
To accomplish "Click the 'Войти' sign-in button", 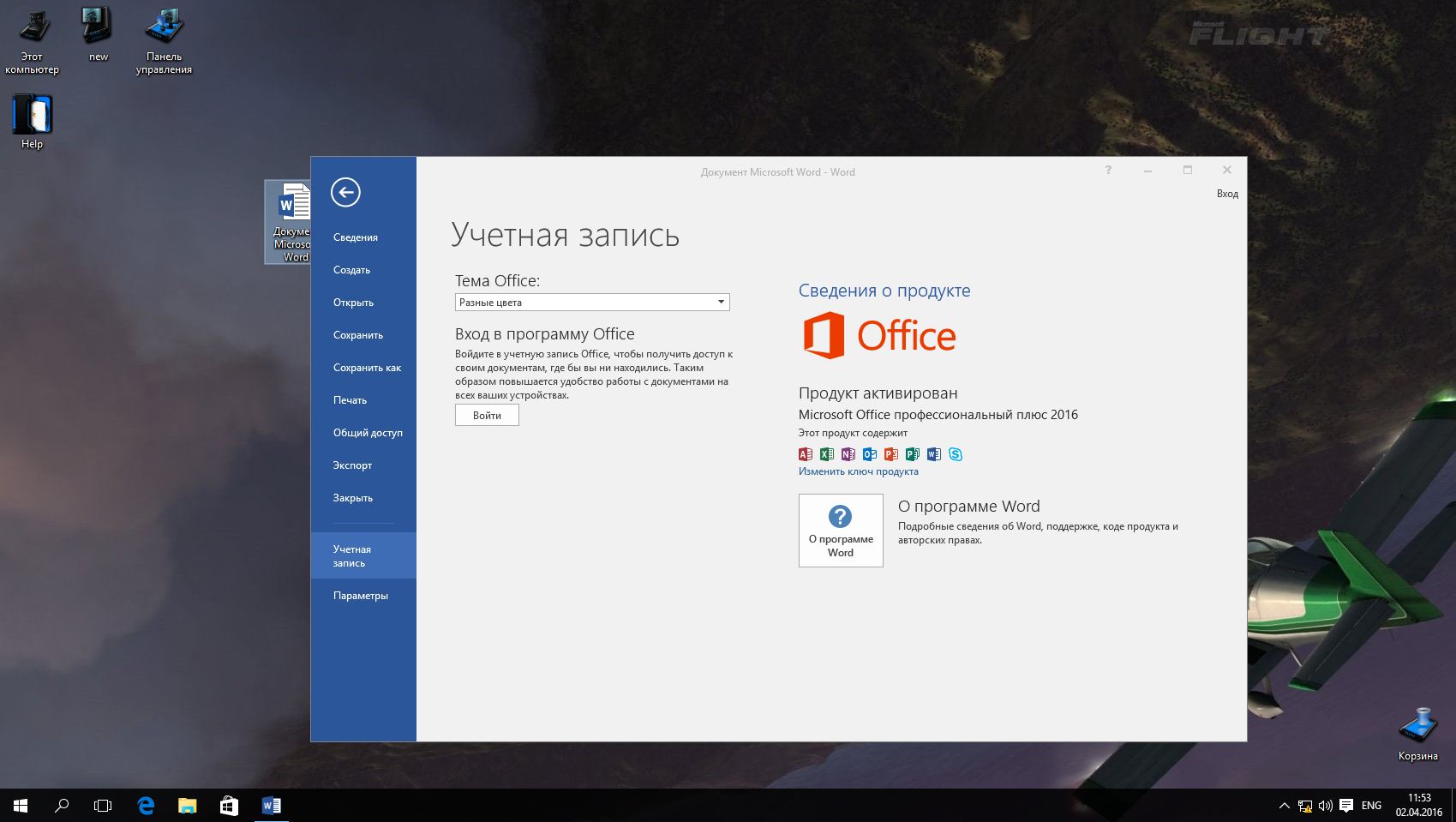I will (x=487, y=415).
